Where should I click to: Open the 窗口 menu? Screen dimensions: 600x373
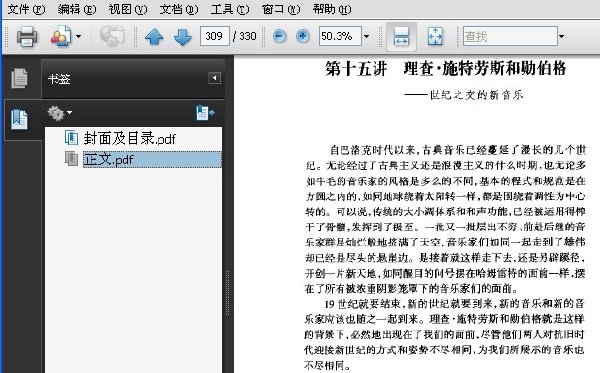[x=281, y=9]
